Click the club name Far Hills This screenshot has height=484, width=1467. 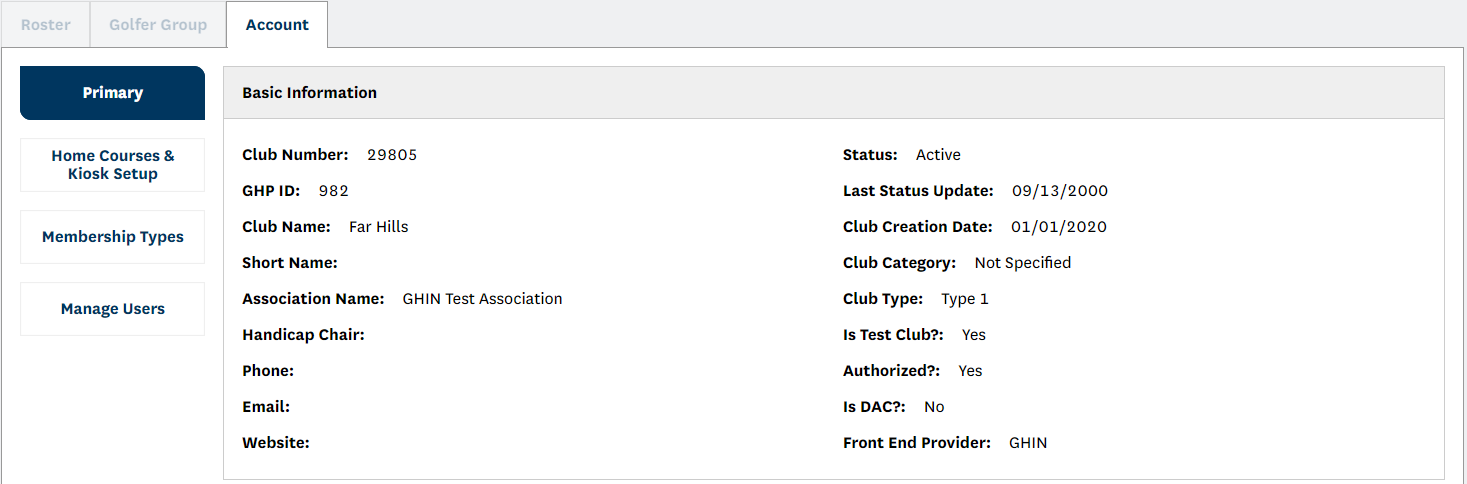378,227
